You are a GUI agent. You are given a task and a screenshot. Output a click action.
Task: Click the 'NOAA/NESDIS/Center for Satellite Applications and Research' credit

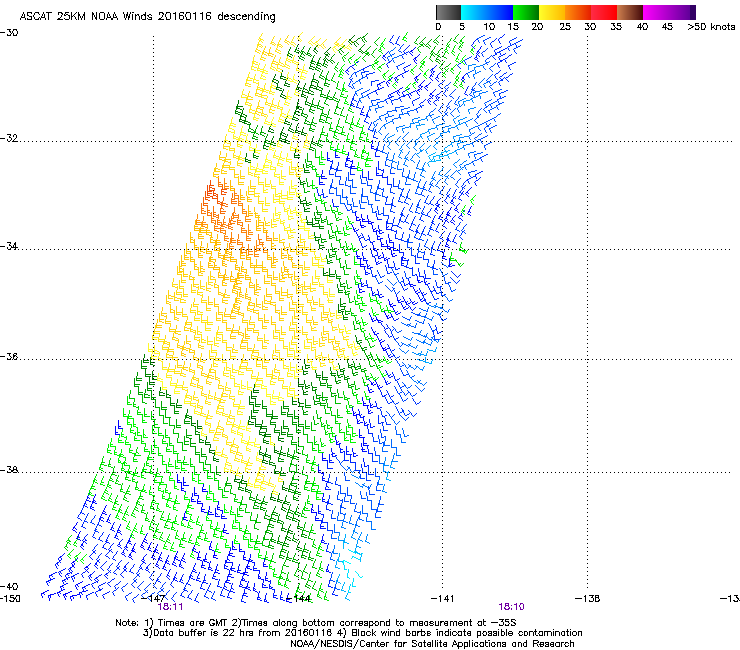[432, 644]
